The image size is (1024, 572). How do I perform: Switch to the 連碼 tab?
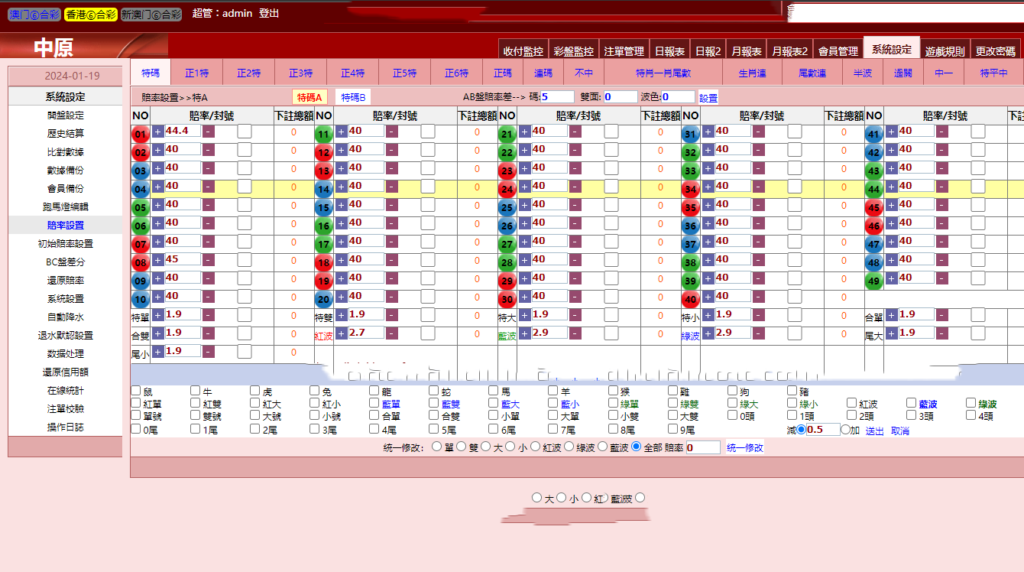click(543, 73)
